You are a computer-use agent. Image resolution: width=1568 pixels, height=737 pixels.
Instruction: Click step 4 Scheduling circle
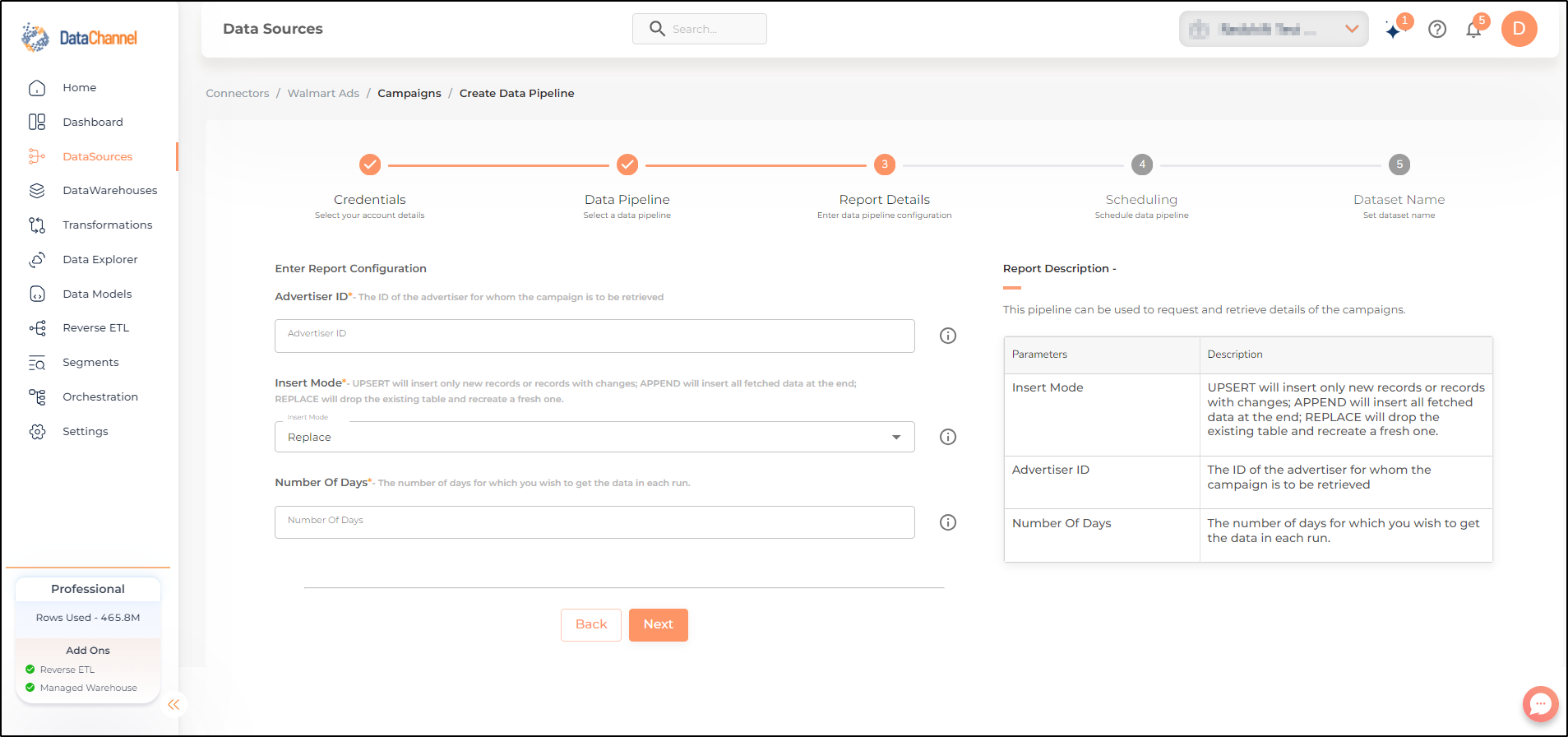coord(1142,165)
